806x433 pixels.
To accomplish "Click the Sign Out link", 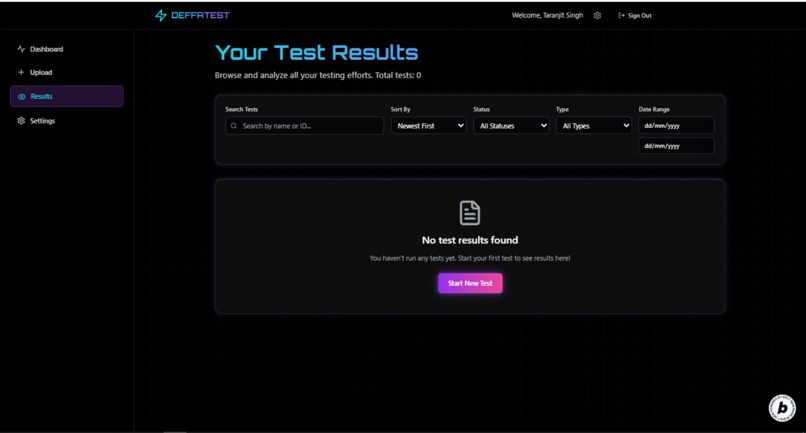I will pyautogui.click(x=635, y=15).
